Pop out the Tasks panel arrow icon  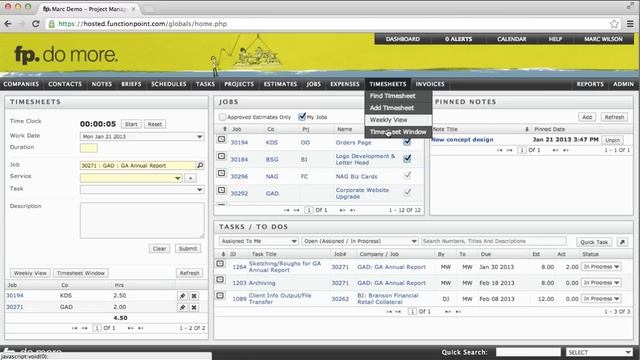622,242
